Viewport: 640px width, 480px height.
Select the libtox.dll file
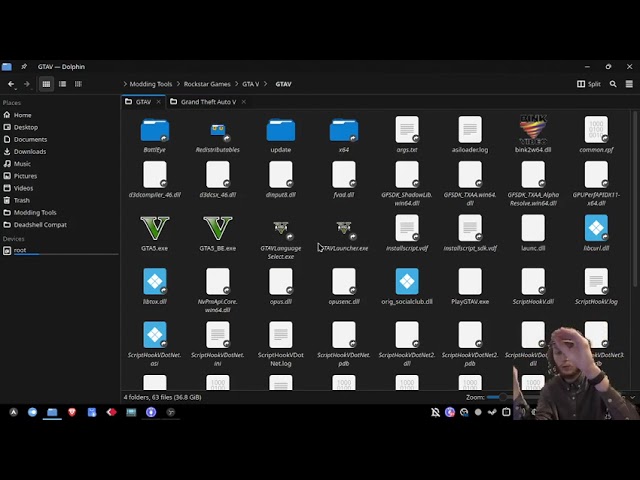click(155, 287)
